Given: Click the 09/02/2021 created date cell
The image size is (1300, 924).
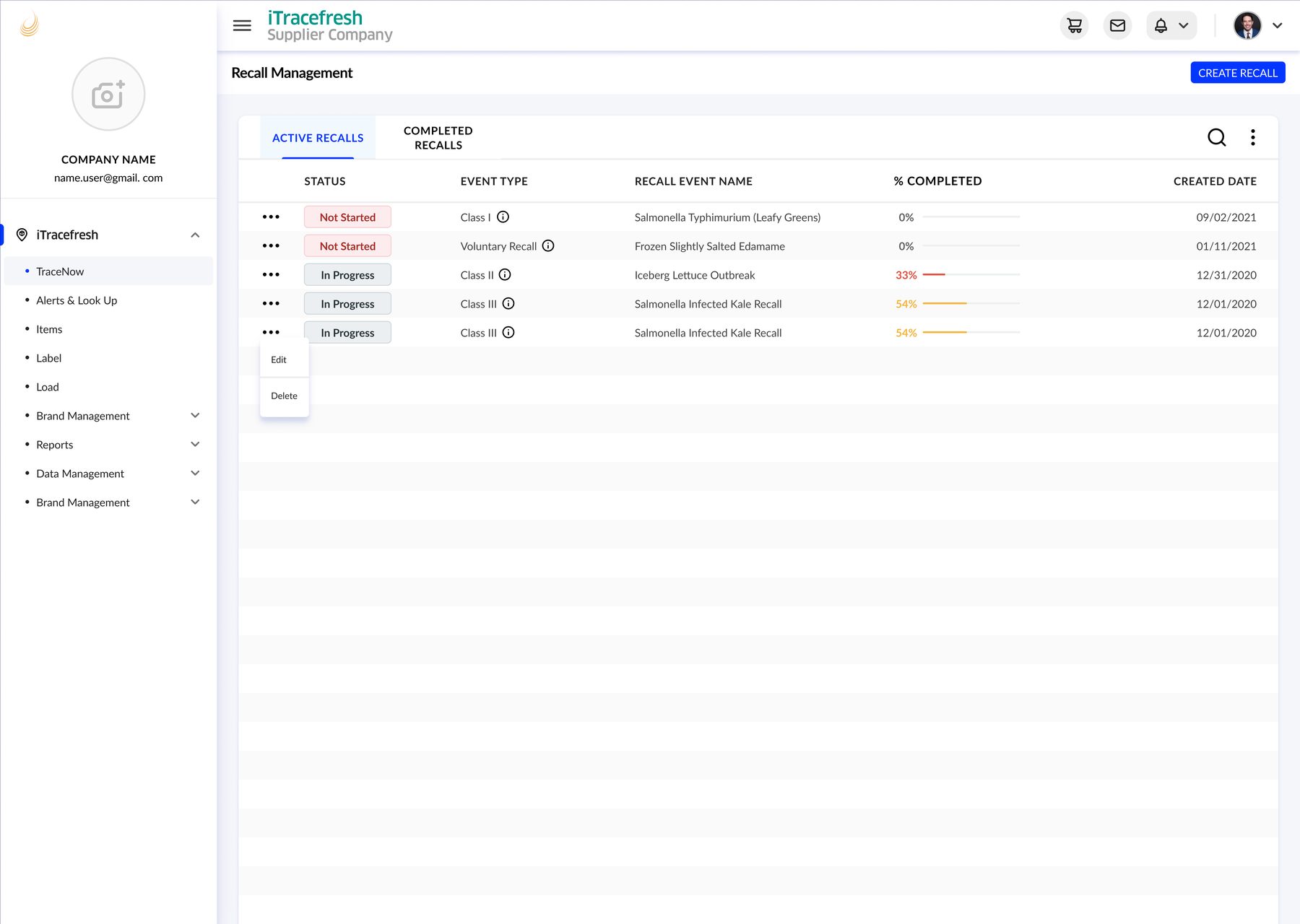Looking at the screenshot, I should tap(1226, 217).
